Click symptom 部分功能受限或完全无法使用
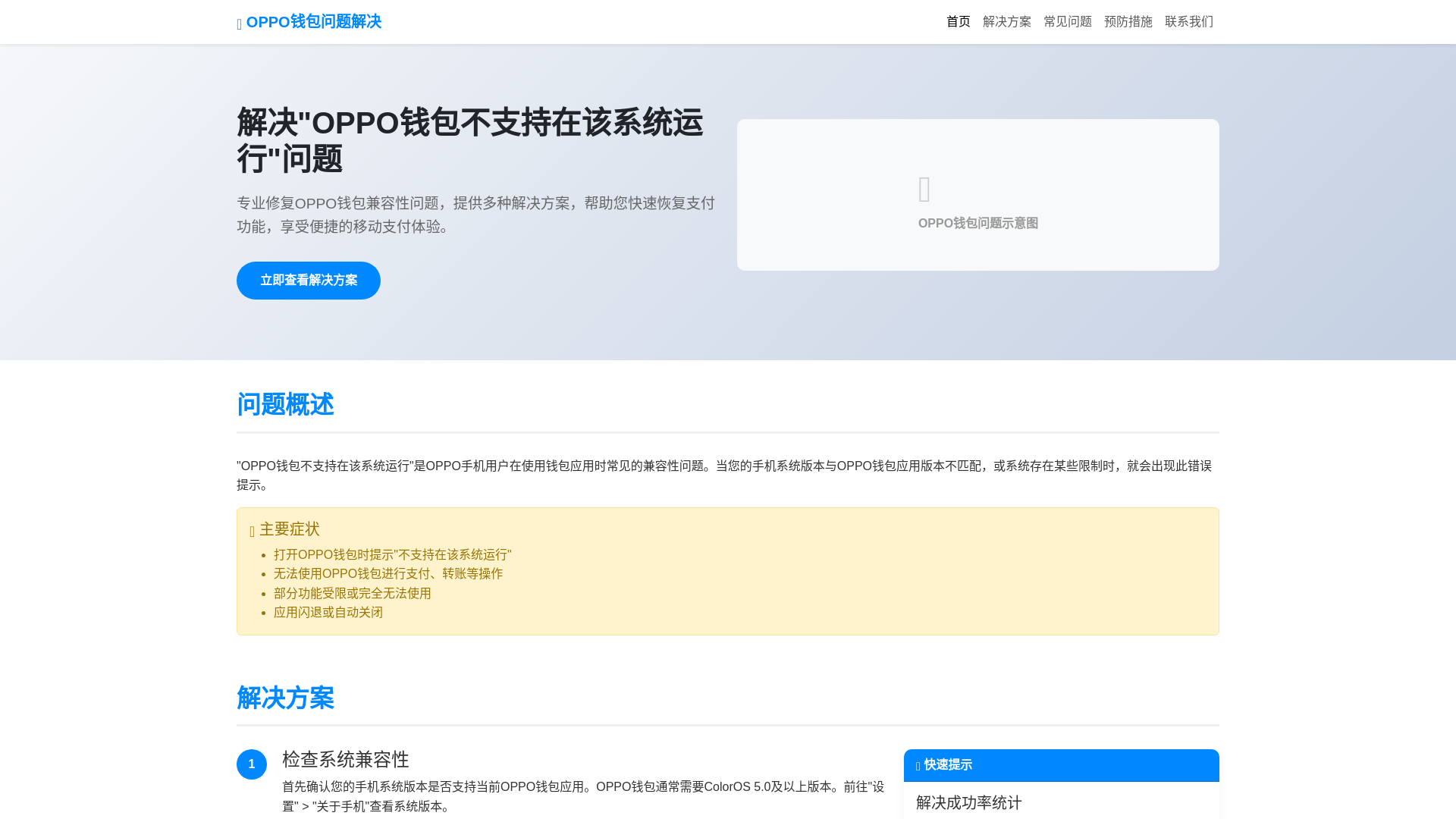The width and height of the screenshot is (1456, 819). click(x=353, y=594)
